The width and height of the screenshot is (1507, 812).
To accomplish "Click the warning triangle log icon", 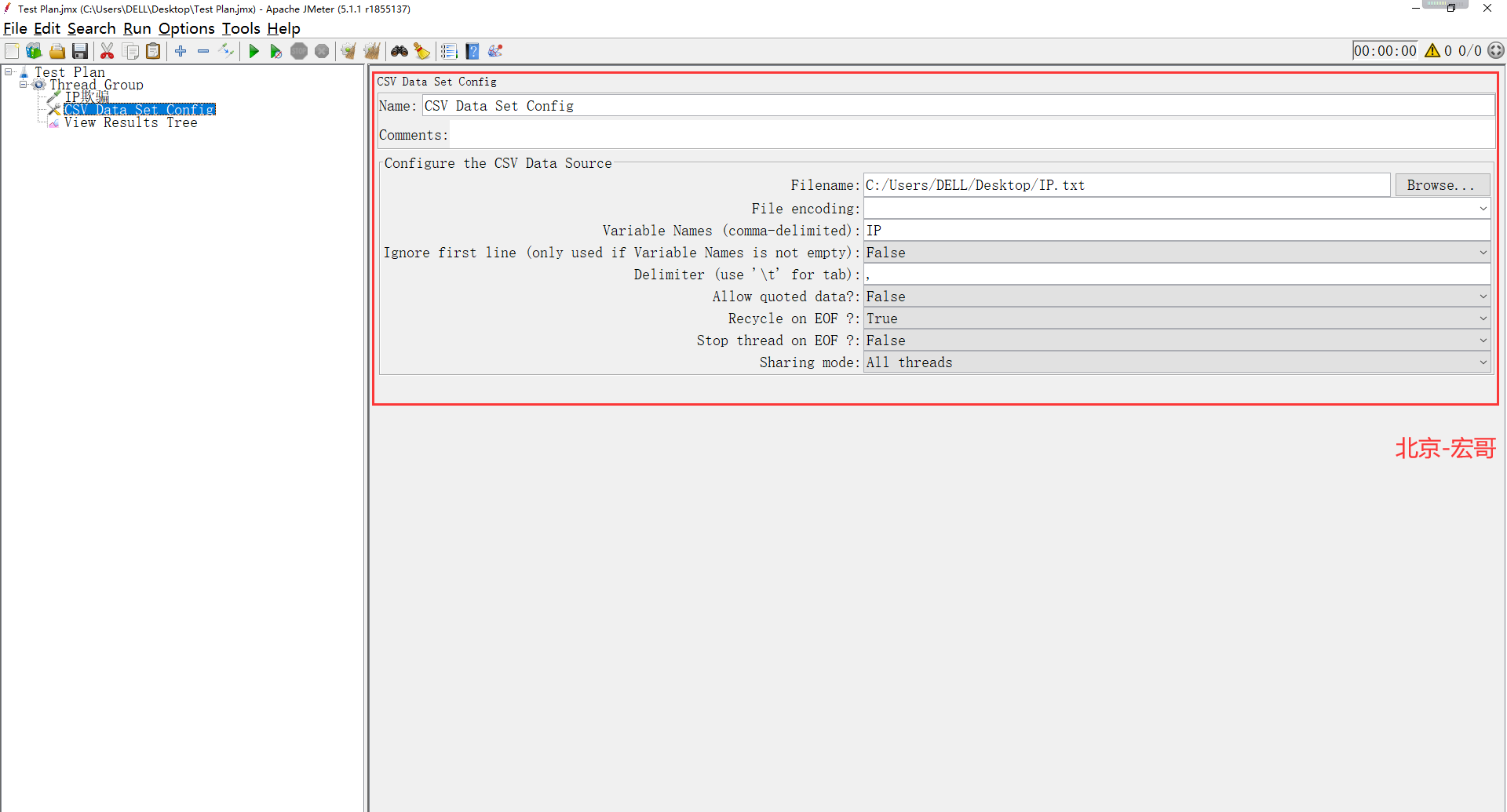I will pos(1432,51).
